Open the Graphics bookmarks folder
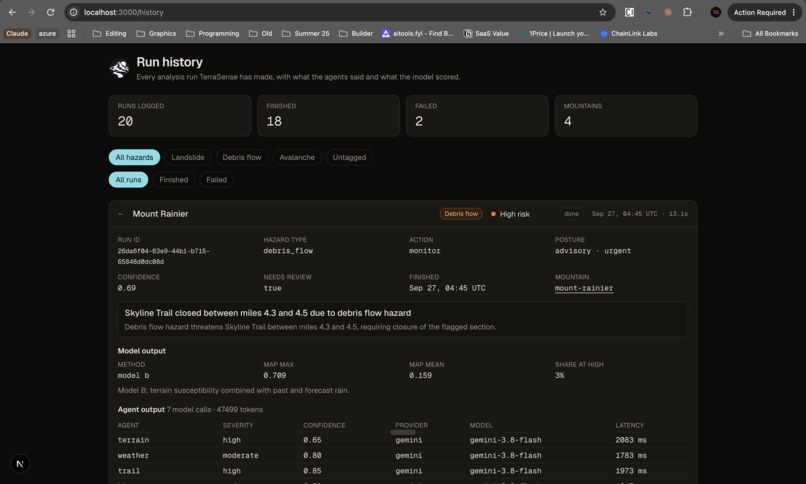Viewport: 806px width, 484px height. point(156,33)
